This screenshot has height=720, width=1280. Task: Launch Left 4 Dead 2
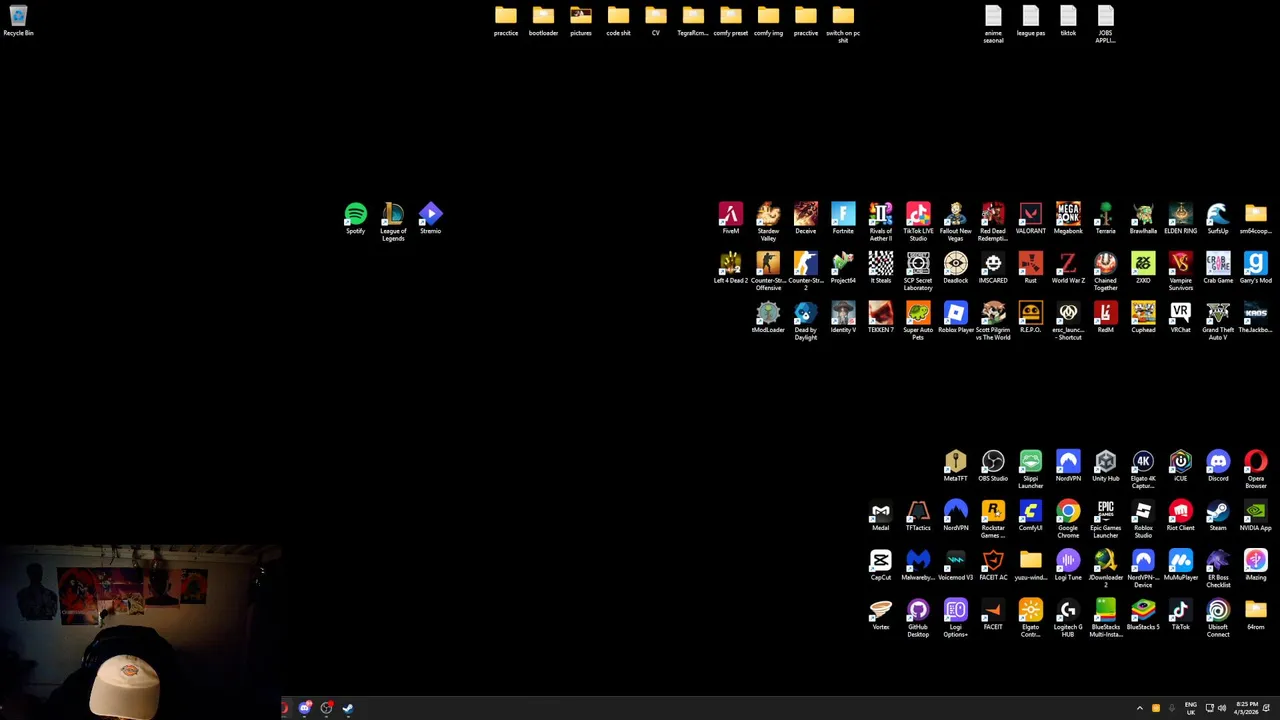(731, 268)
